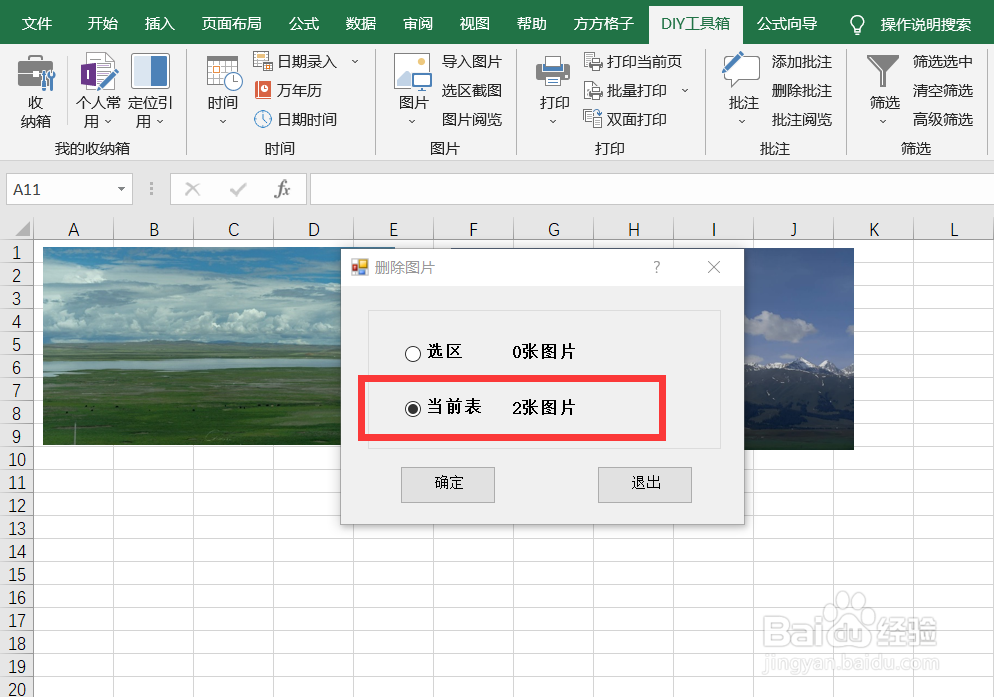The height and width of the screenshot is (697, 994).
Task: Select the 当前表 radio button
Action: [412, 407]
